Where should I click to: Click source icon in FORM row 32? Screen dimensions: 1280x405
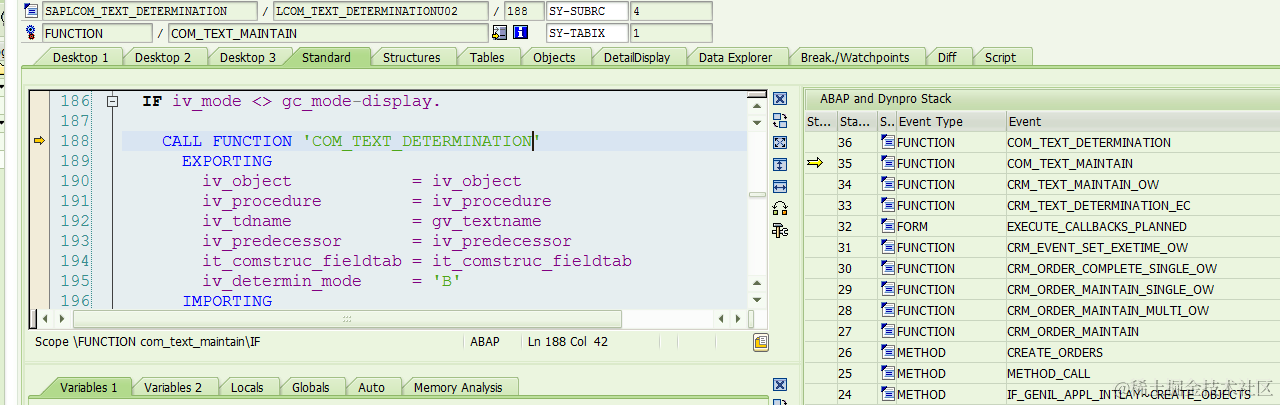click(887, 227)
